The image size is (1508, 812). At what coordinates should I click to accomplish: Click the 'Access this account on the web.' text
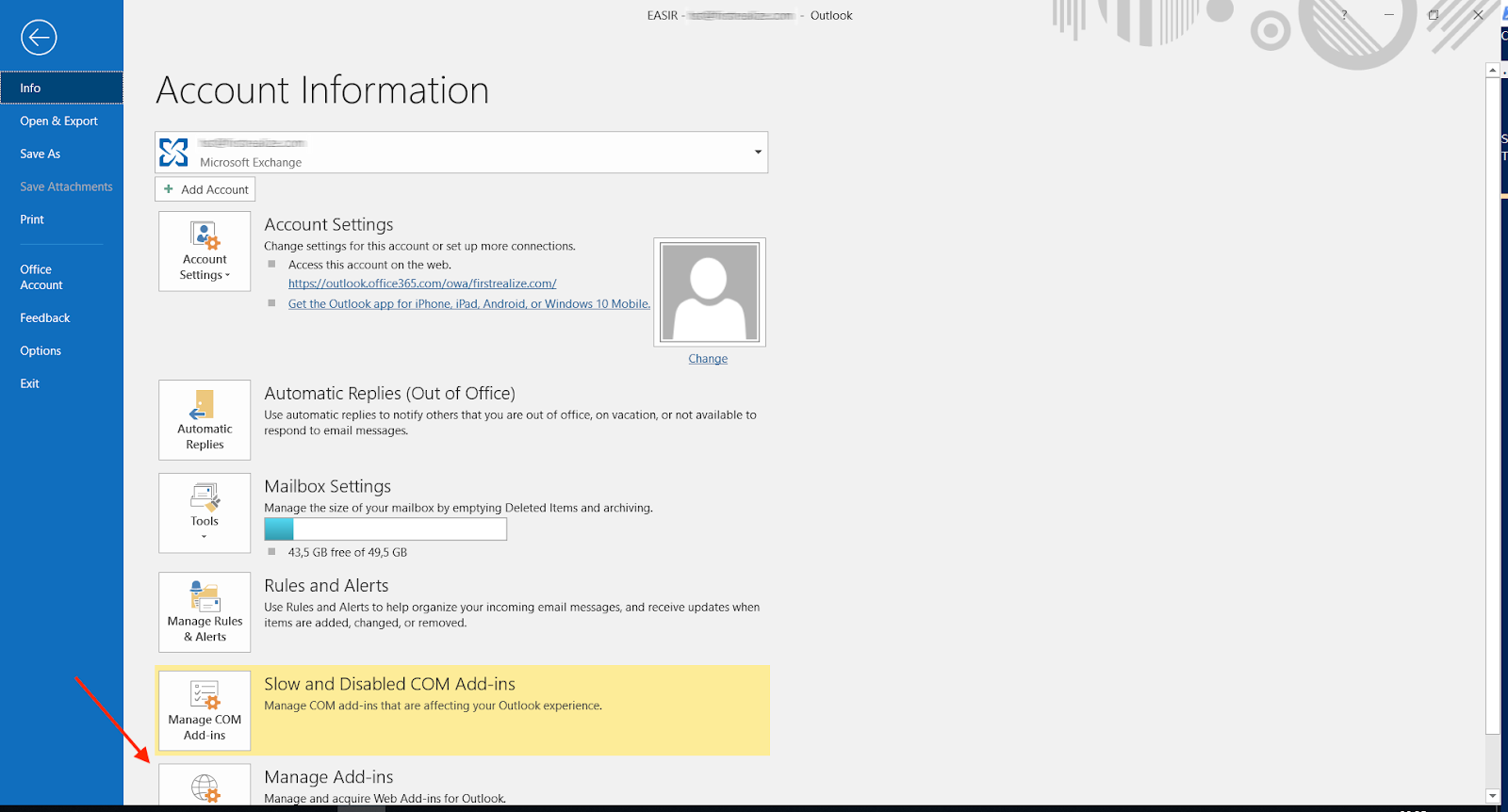(369, 265)
